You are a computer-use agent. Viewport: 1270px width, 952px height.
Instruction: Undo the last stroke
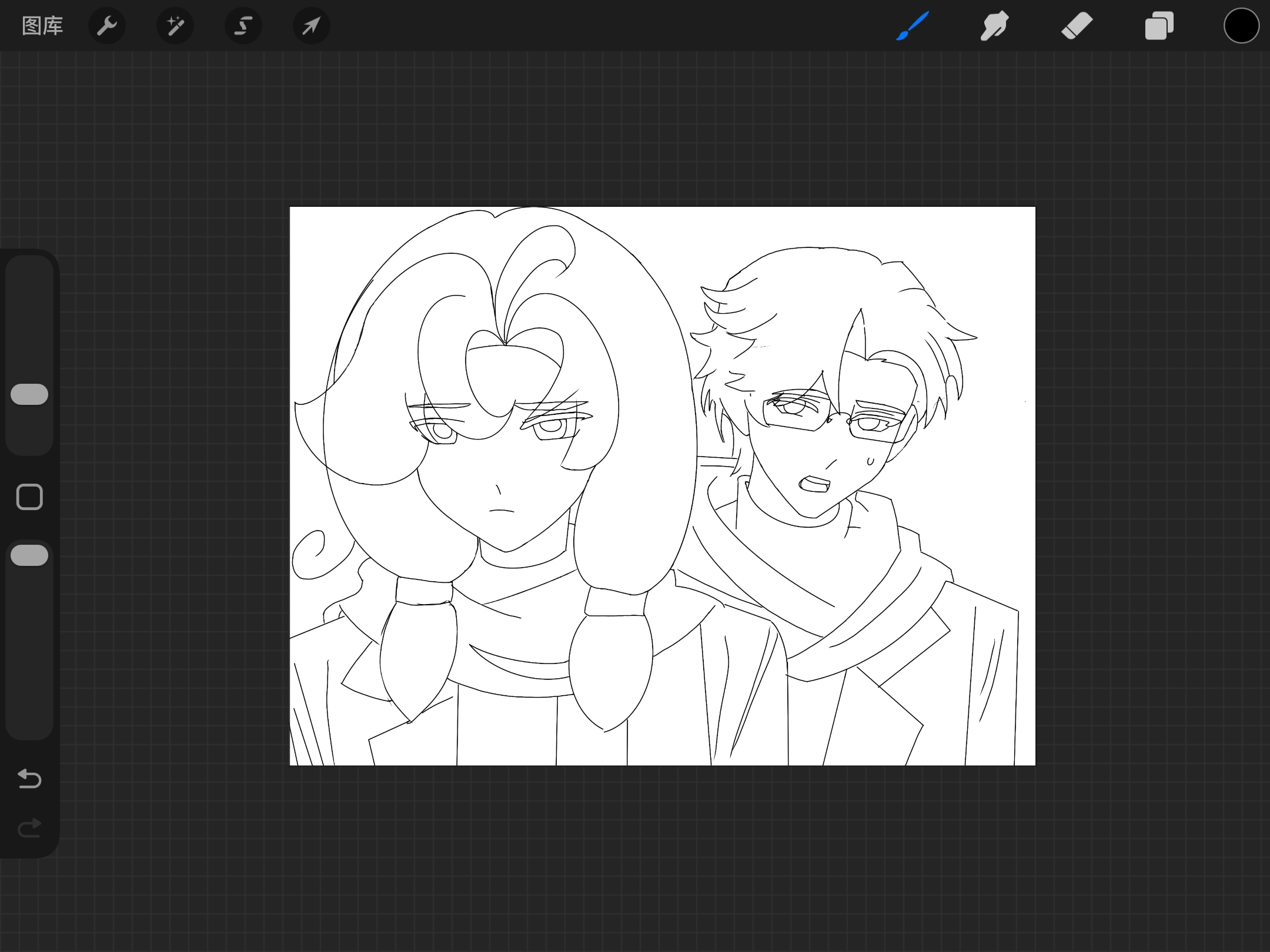[x=29, y=779]
